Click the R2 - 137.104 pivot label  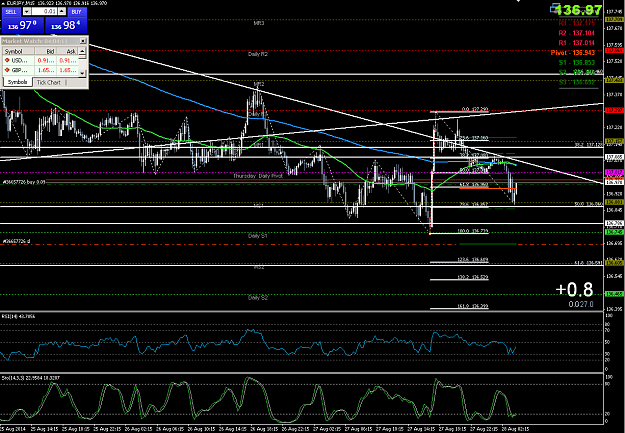576,33
